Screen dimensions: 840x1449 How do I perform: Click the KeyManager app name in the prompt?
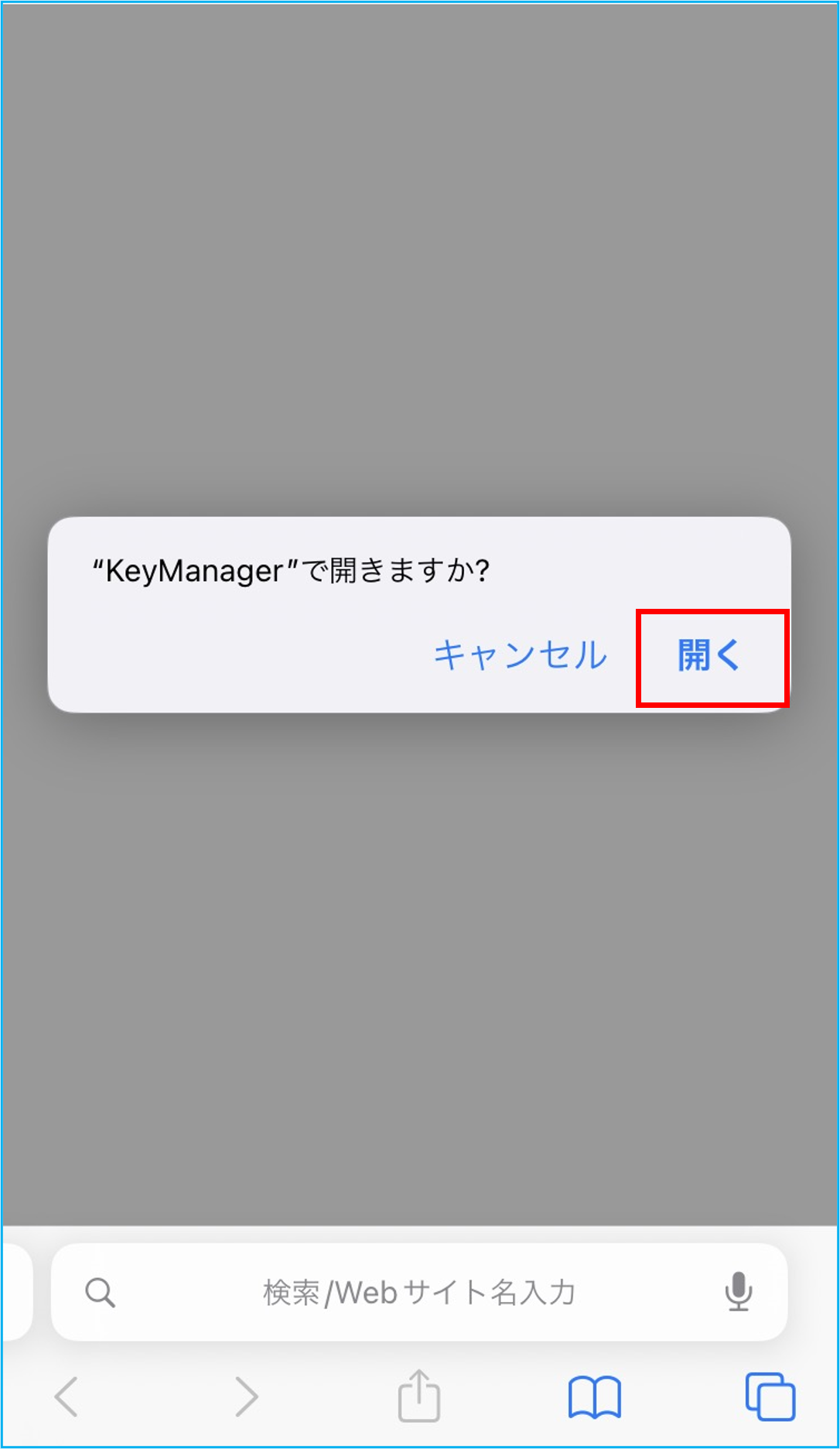click(194, 571)
